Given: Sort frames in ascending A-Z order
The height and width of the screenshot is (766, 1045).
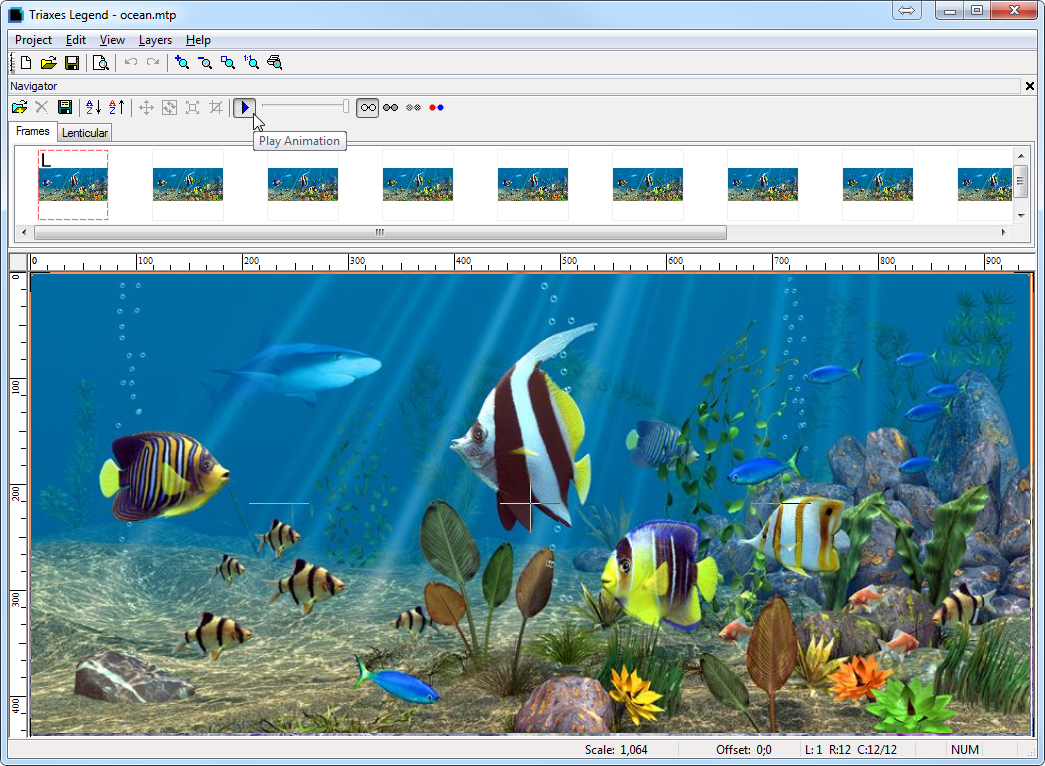Looking at the screenshot, I should tap(93, 107).
